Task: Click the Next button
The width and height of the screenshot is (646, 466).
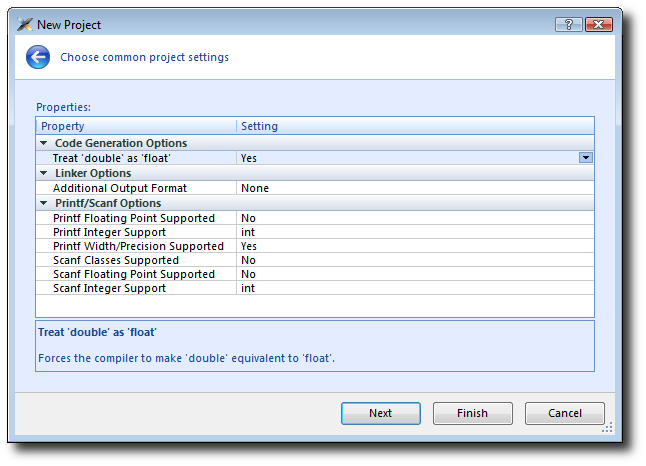Action: point(380,413)
